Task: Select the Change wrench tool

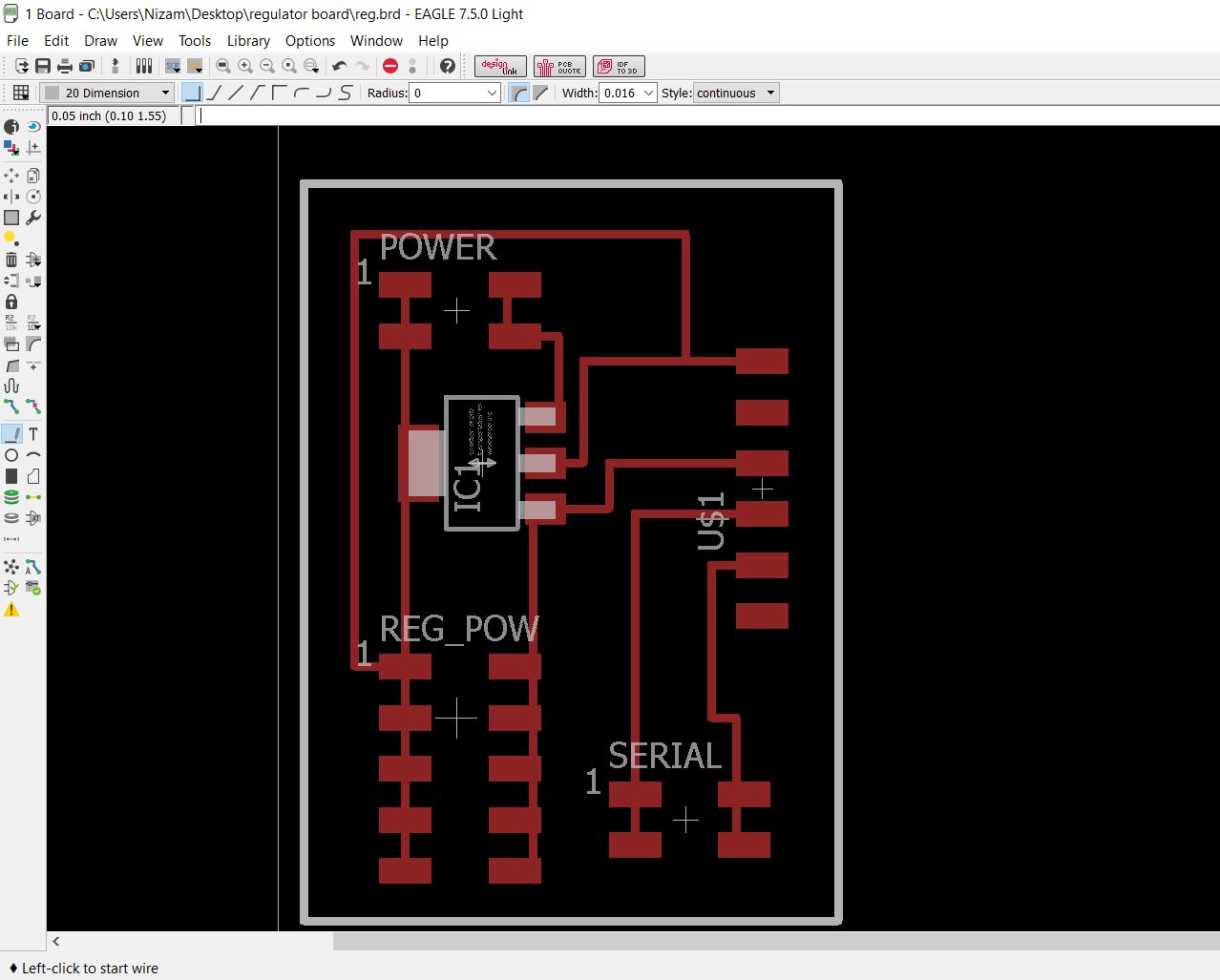Action: pos(33,218)
